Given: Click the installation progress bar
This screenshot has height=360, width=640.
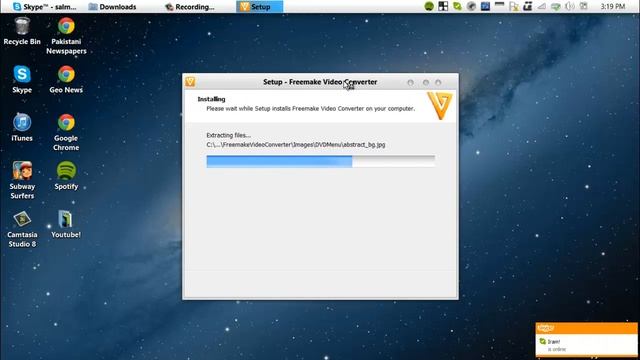Looking at the screenshot, I should click(320, 161).
